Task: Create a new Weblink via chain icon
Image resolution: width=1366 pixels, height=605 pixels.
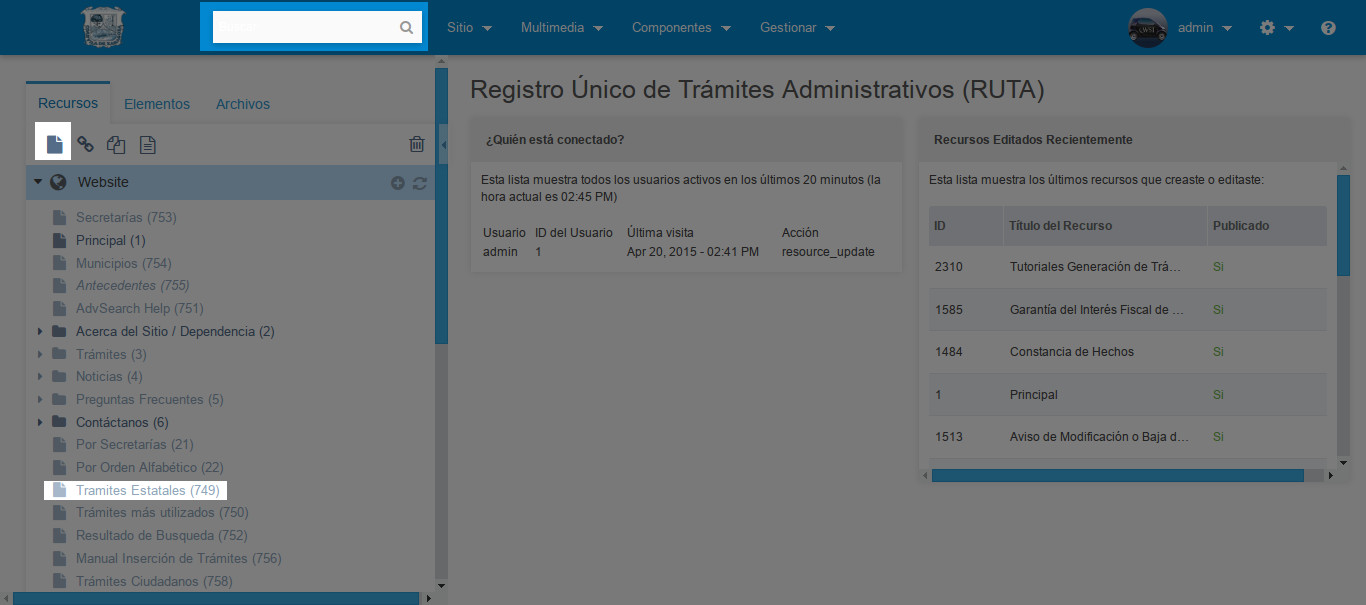Action: pyautogui.click(x=86, y=144)
